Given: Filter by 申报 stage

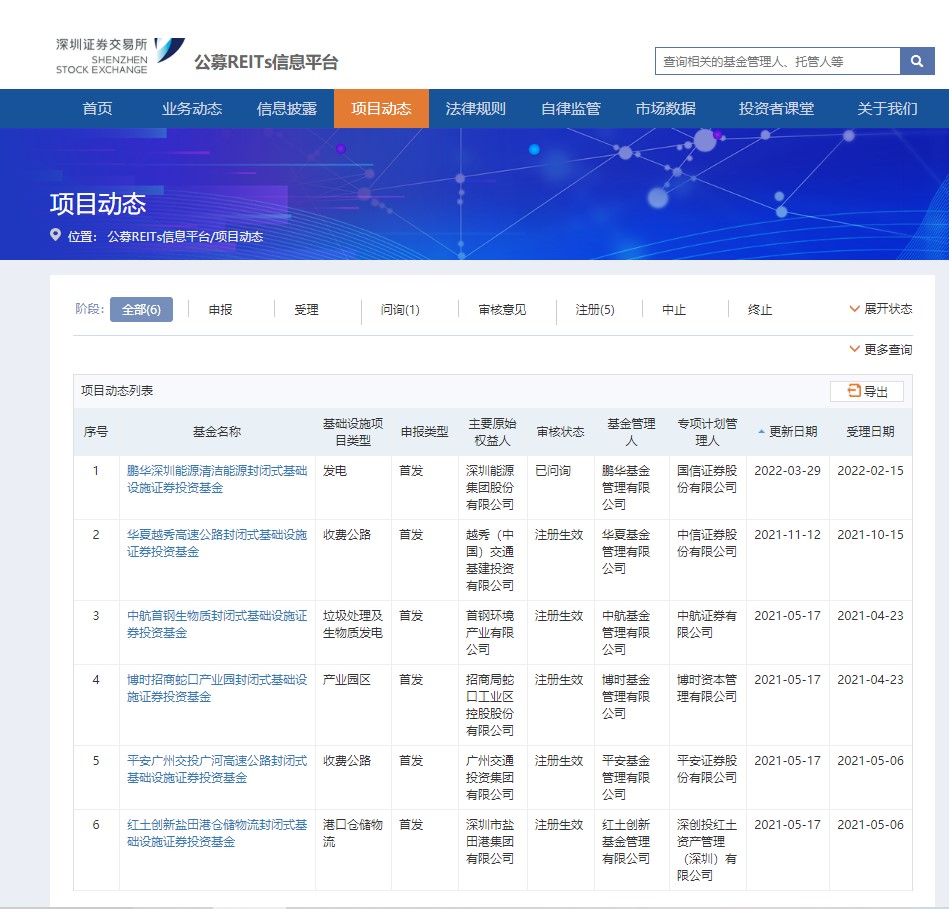Looking at the screenshot, I should (x=220, y=310).
